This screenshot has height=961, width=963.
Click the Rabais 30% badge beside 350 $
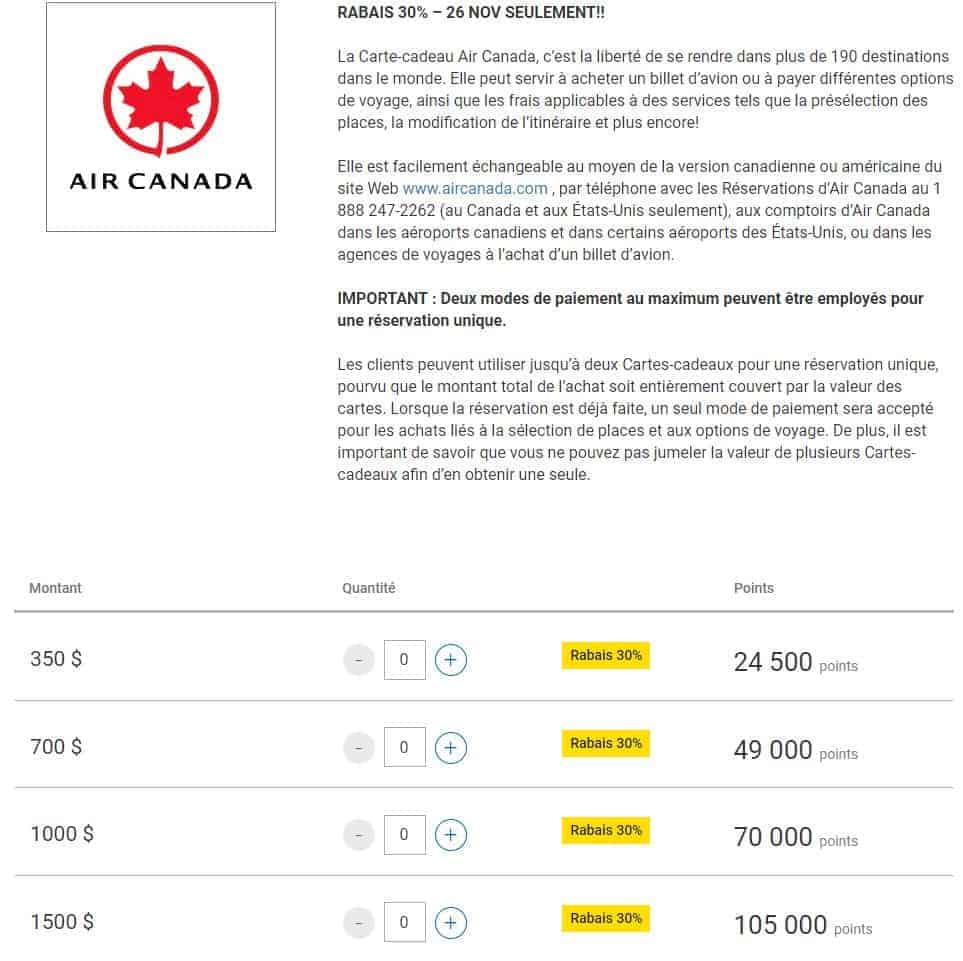click(x=605, y=655)
